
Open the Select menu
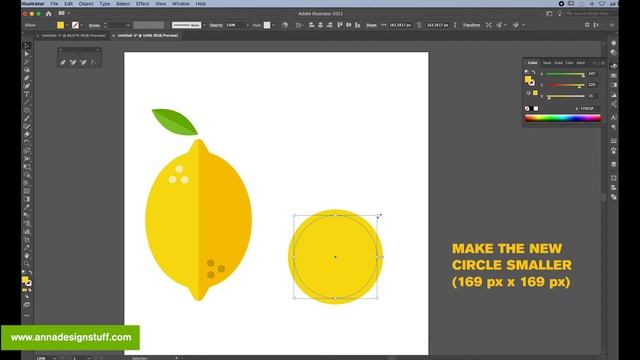(x=123, y=4)
